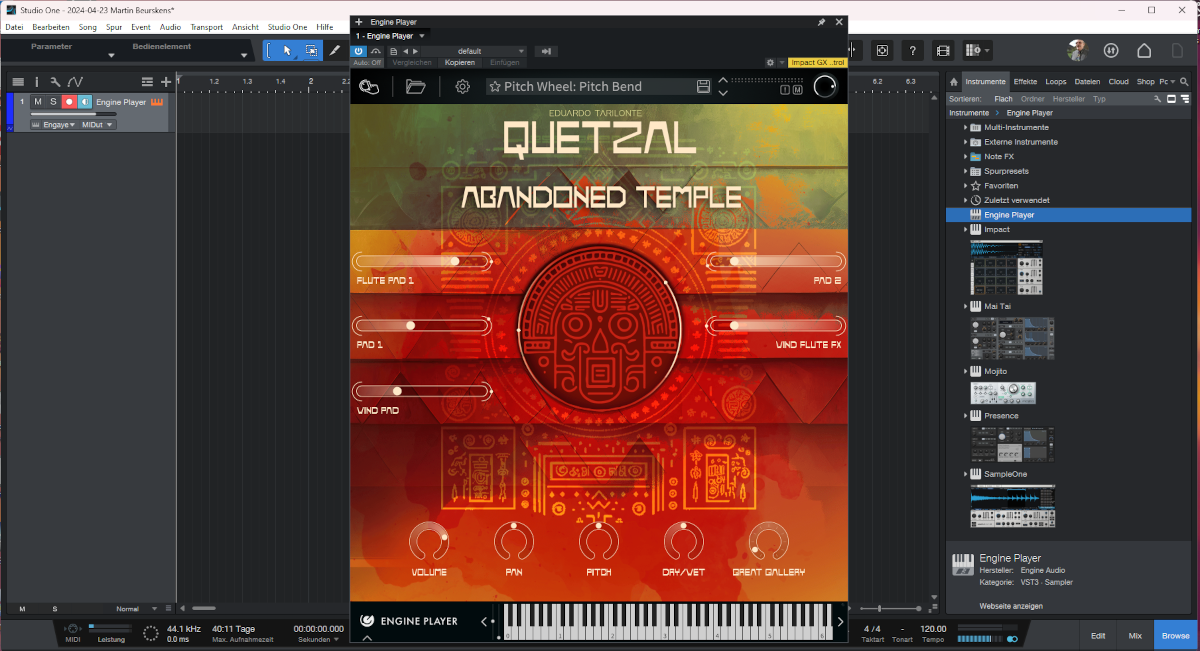Screen dimensions: 1200x651
Task: Click Webseite anzeigen link
Action: tap(1011, 606)
